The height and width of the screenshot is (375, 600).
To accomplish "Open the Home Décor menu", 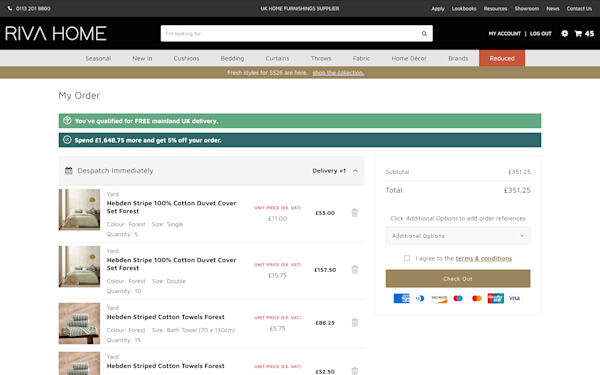I will pos(409,58).
